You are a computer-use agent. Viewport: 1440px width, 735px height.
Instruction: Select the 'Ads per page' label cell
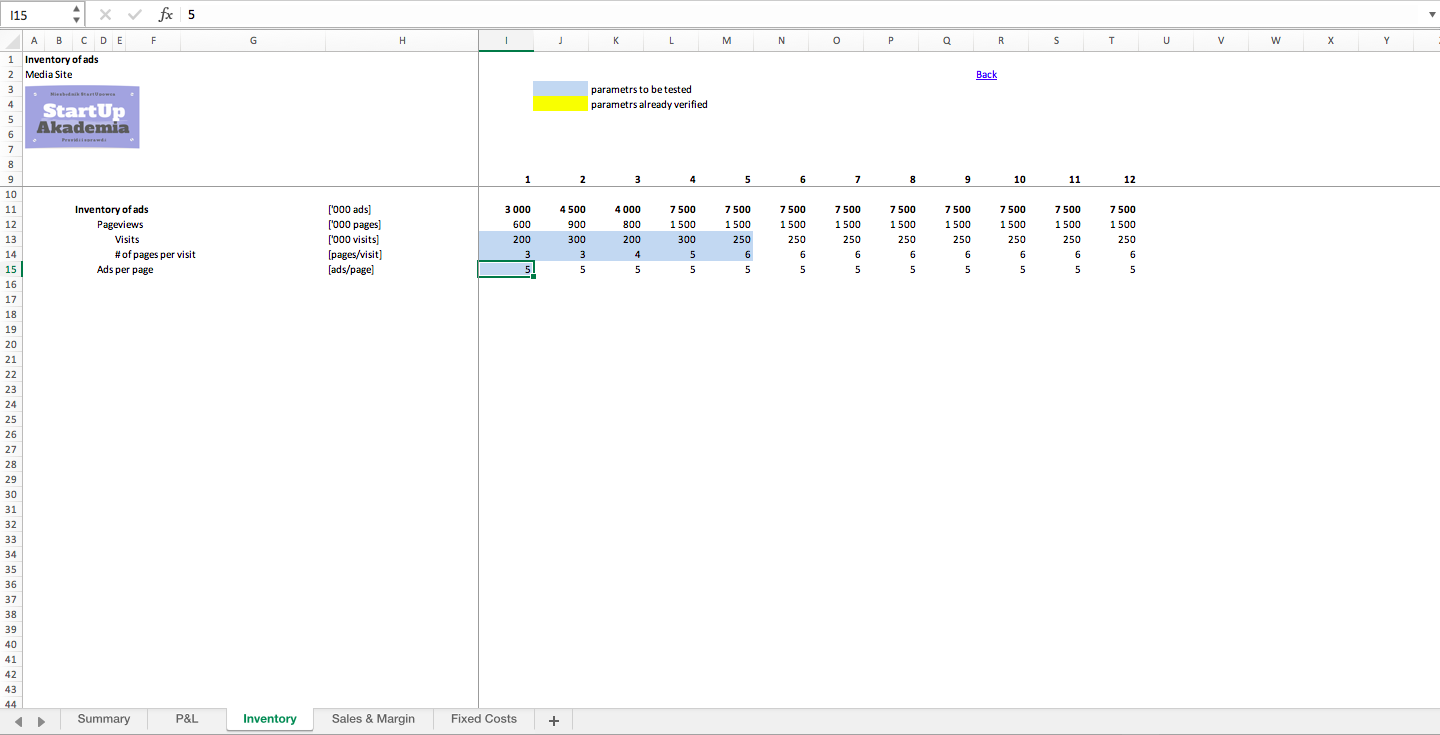coord(125,270)
